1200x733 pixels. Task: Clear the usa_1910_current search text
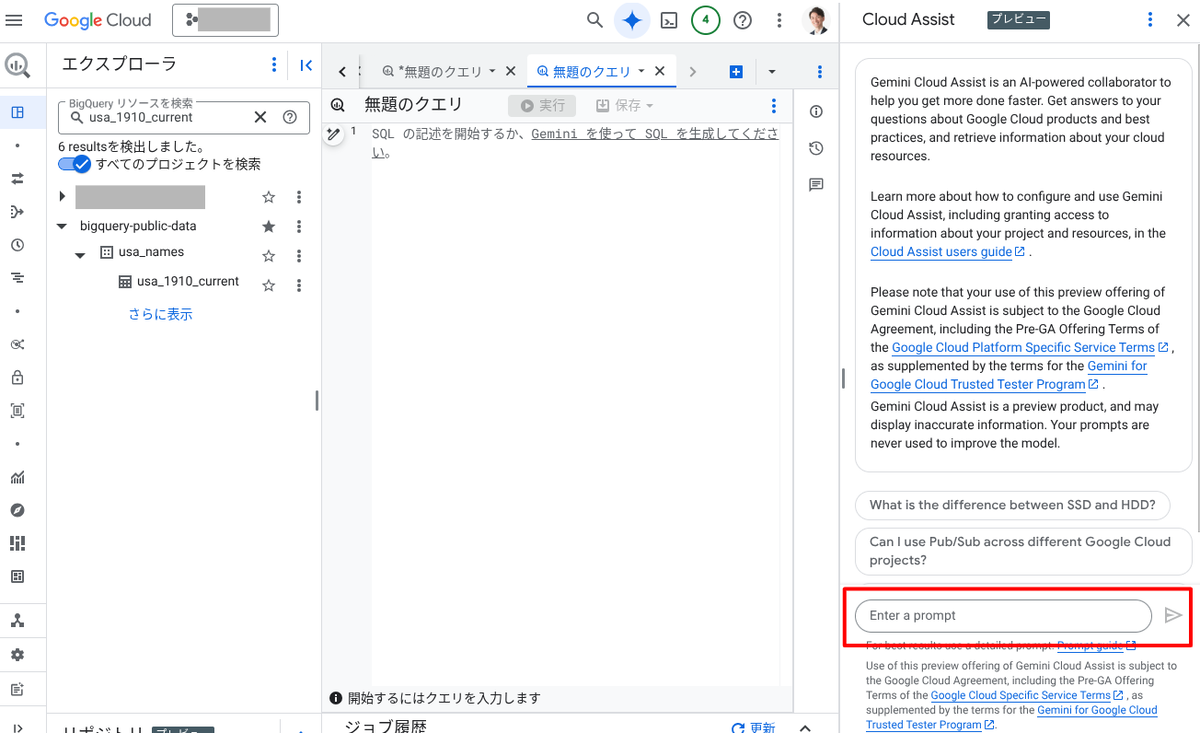(x=260, y=117)
